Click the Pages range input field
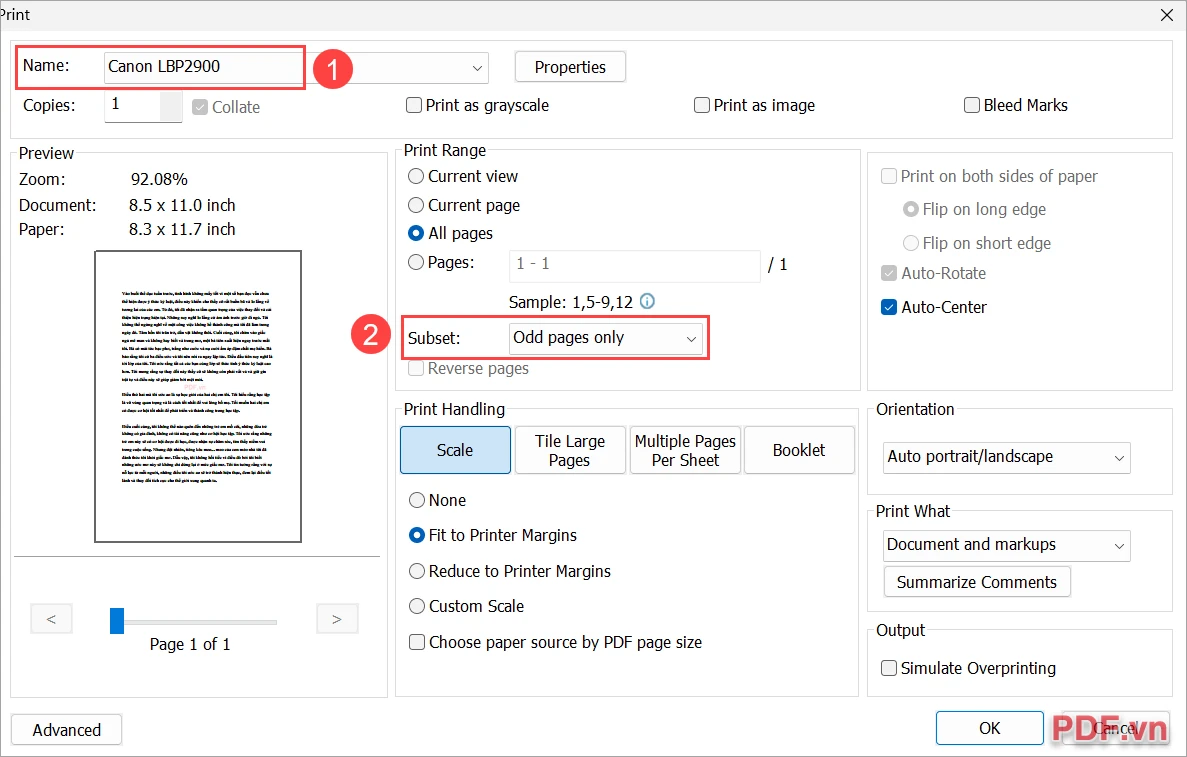Image resolution: width=1187 pixels, height=757 pixels. click(x=634, y=265)
